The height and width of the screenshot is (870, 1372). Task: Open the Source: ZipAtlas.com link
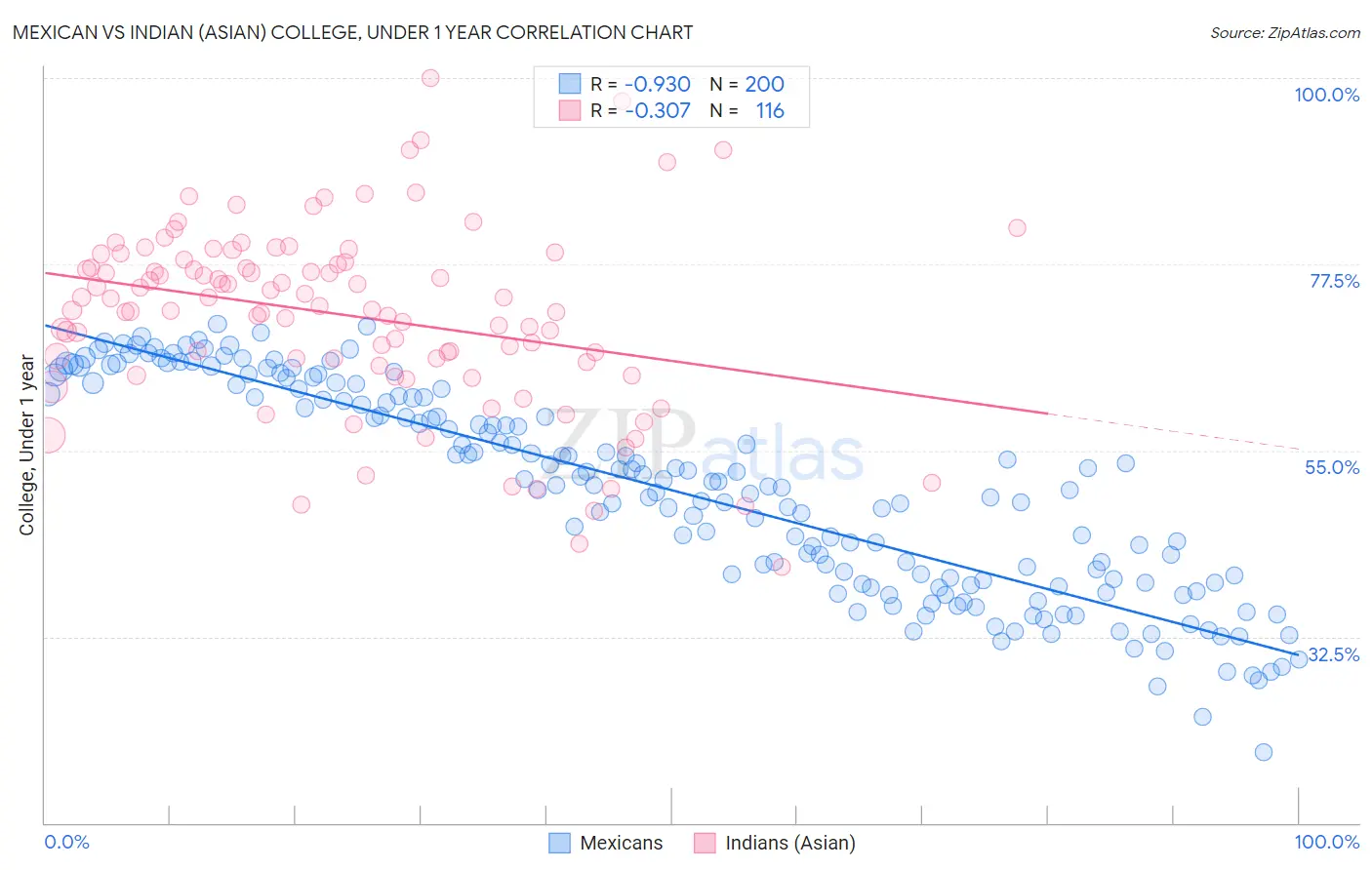tap(1285, 32)
